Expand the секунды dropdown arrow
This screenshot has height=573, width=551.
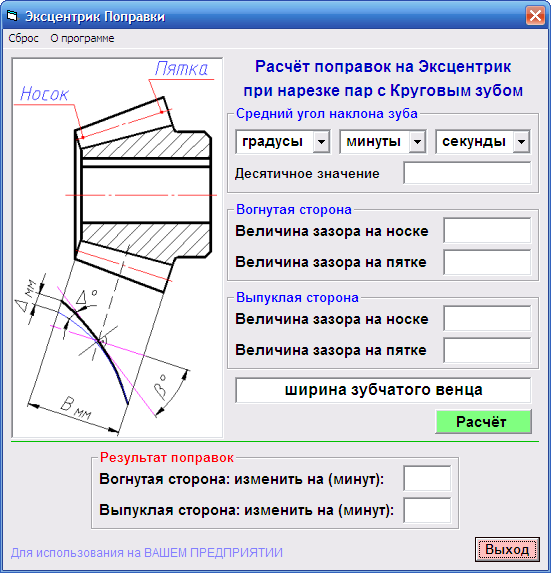click(521, 141)
